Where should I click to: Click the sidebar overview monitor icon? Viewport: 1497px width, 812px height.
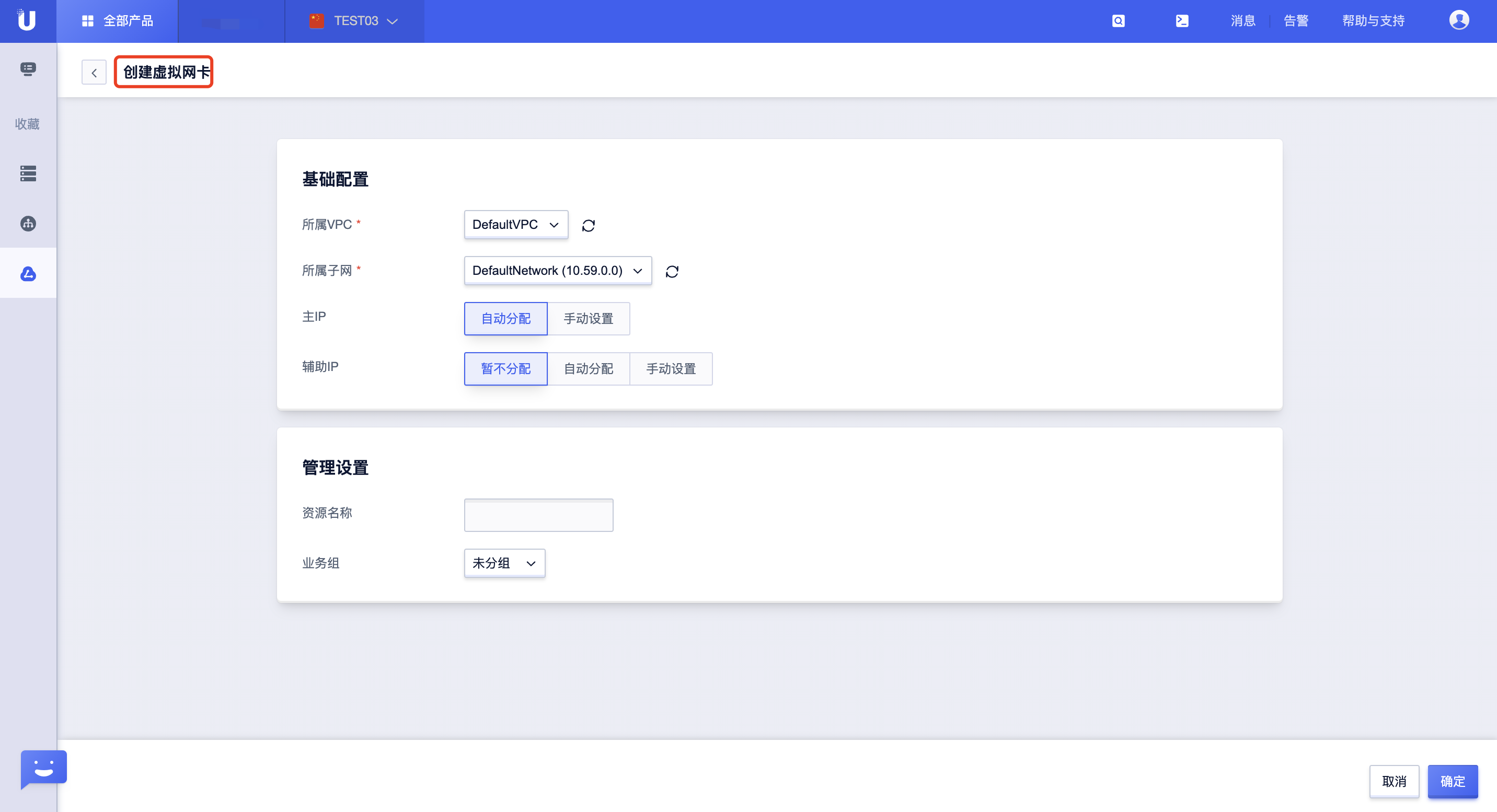click(x=28, y=69)
